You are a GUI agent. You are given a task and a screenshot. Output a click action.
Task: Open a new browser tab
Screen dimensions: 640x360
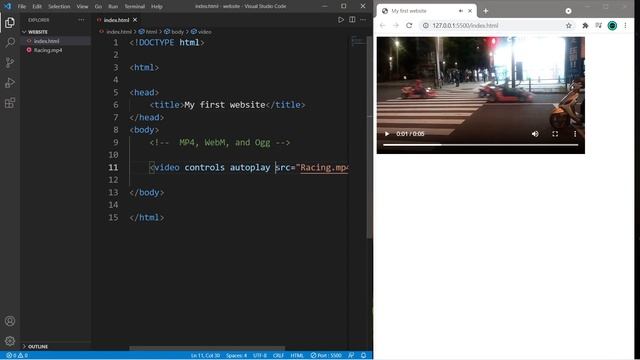(486, 11)
